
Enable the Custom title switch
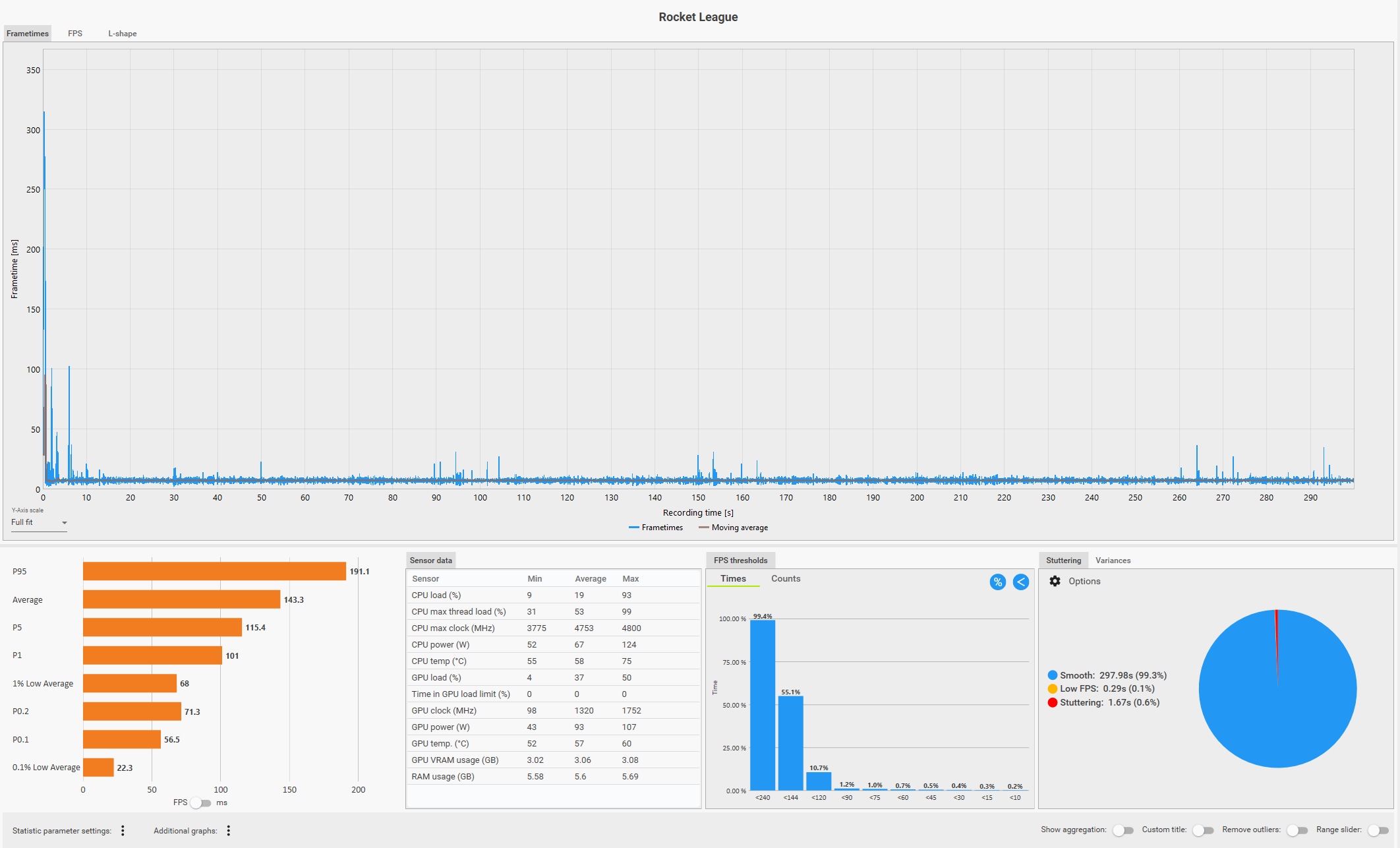(1202, 830)
